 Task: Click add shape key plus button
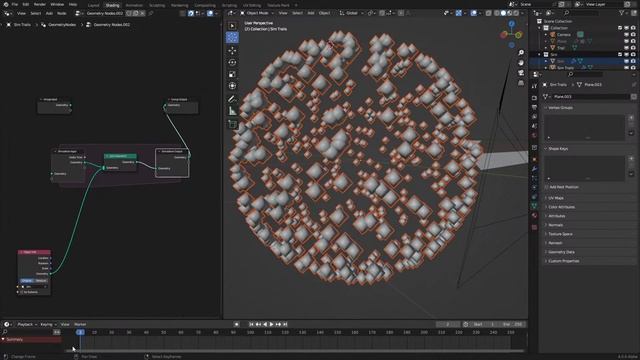pyautogui.click(x=631, y=159)
